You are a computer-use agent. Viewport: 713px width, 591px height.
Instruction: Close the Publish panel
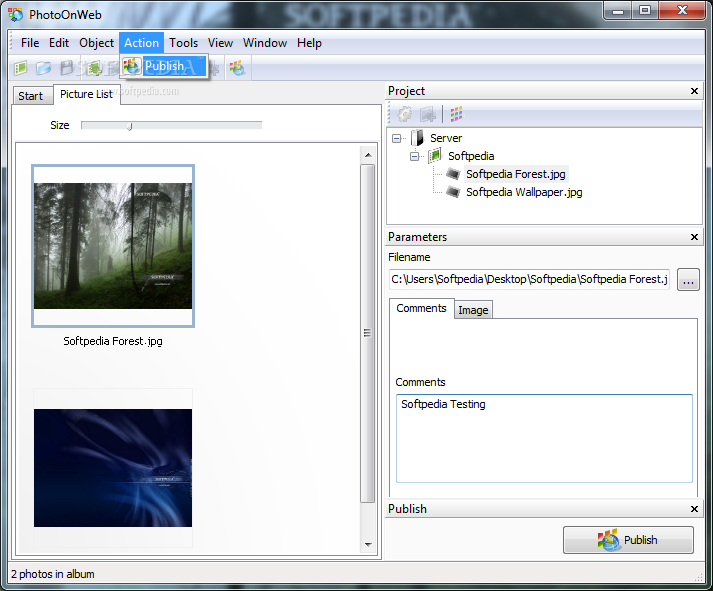694,509
